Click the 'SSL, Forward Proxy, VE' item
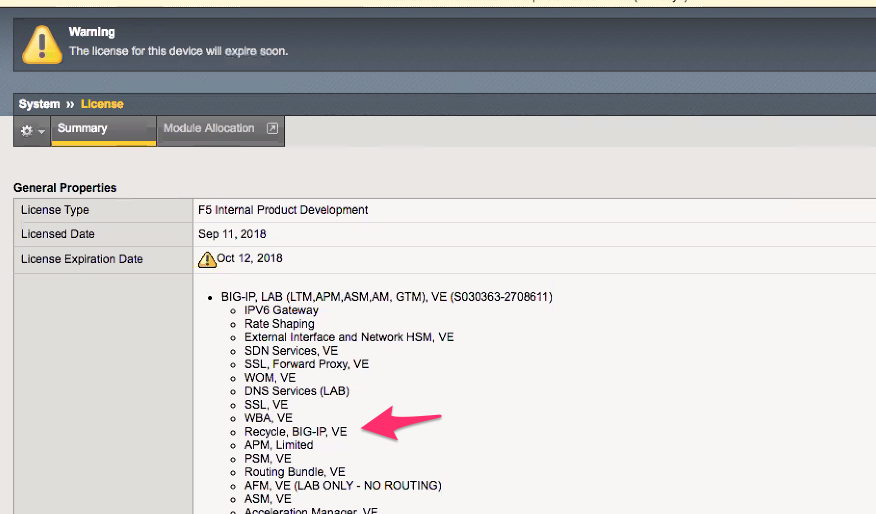Image resolution: width=876 pixels, height=514 pixels. (x=306, y=364)
